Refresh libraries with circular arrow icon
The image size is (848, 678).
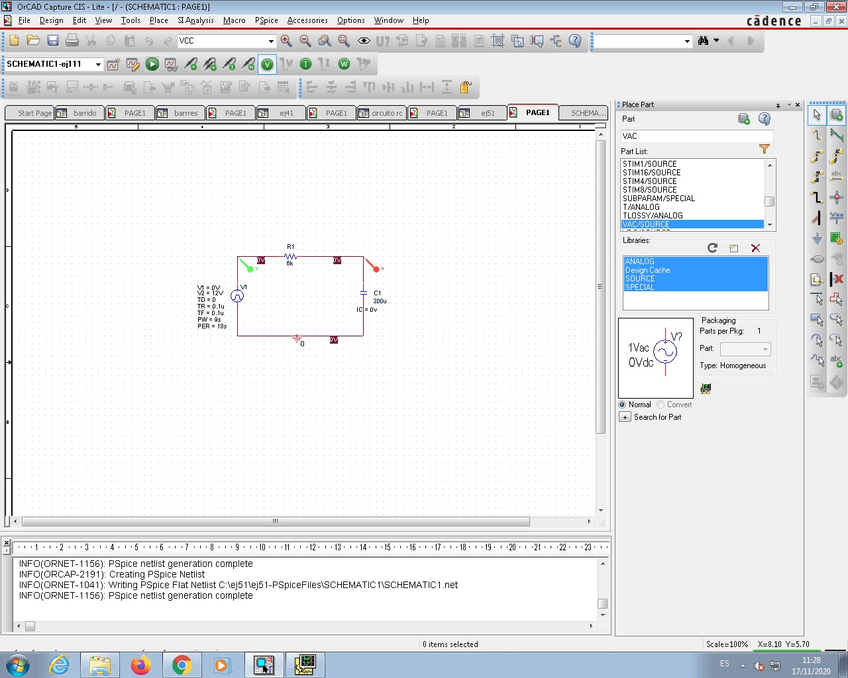coord(713,247)
